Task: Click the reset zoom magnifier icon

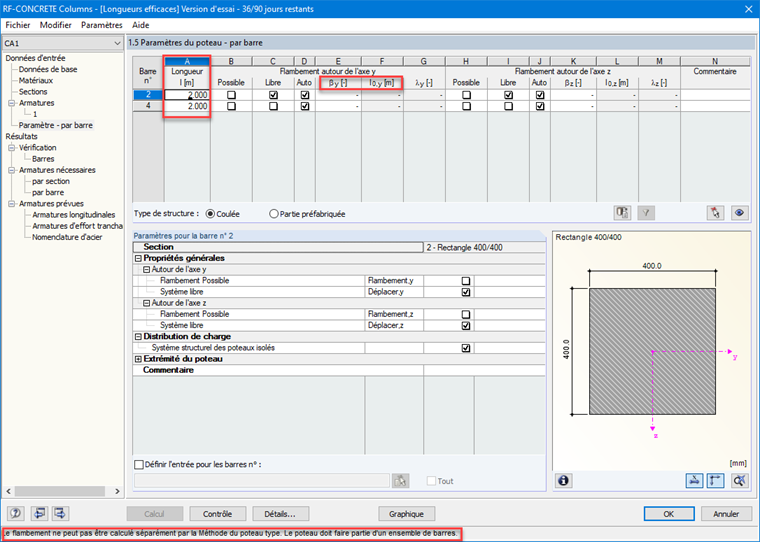Action: click(739, 480)
